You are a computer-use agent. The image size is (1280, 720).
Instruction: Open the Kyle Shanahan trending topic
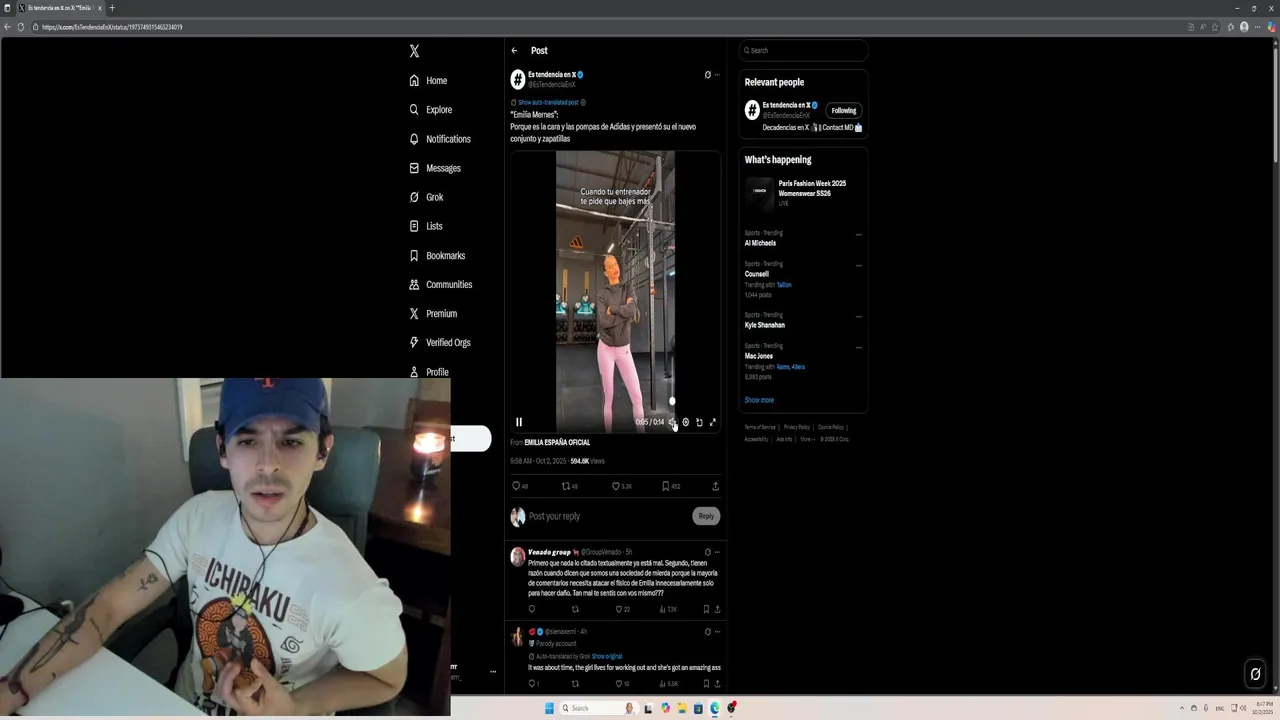(x=765, y=325)
